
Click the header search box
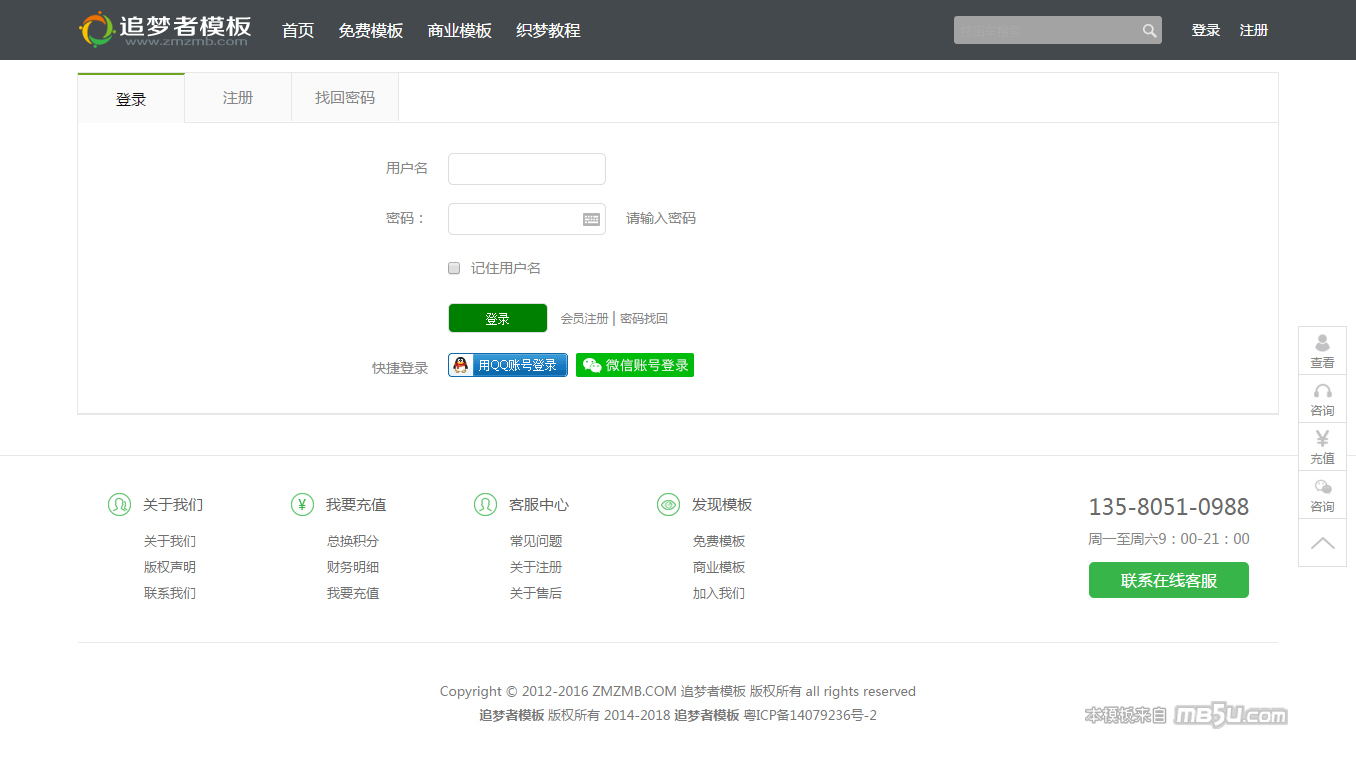(1045, 31)
